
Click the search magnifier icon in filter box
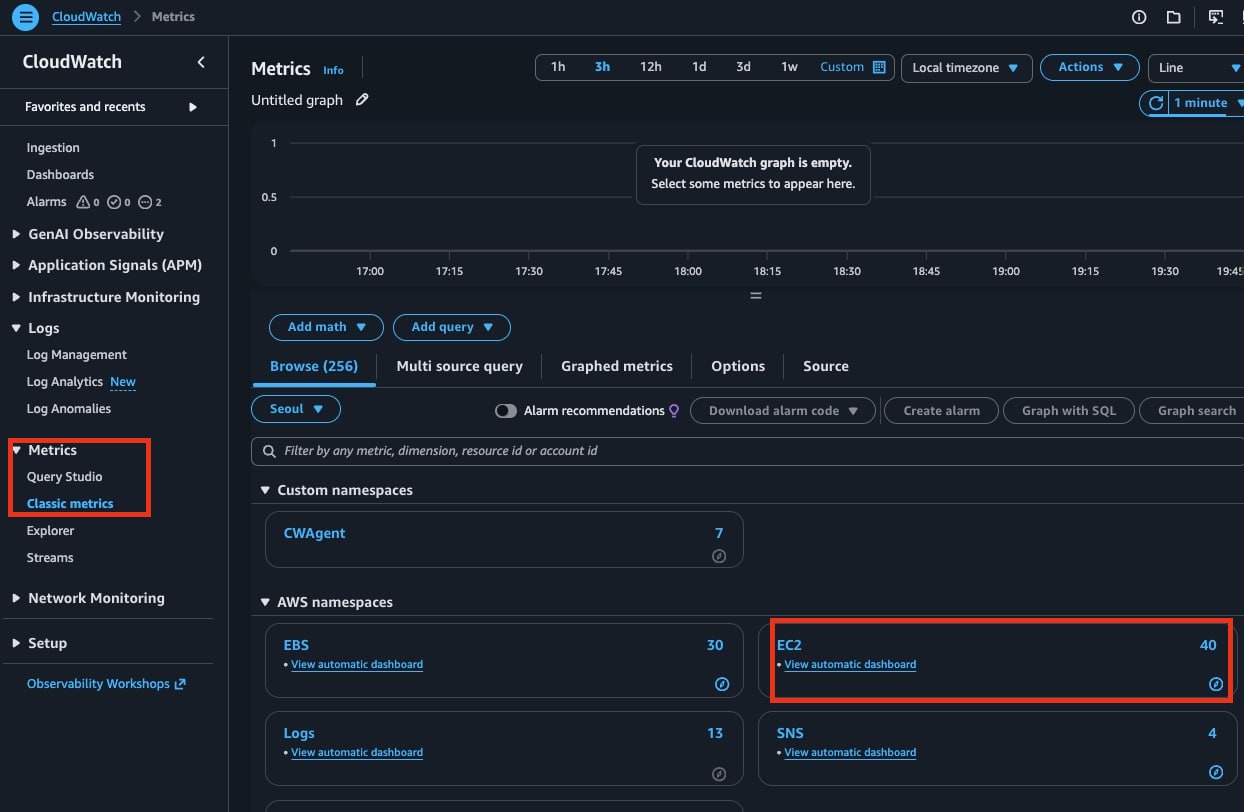(269, 451)
